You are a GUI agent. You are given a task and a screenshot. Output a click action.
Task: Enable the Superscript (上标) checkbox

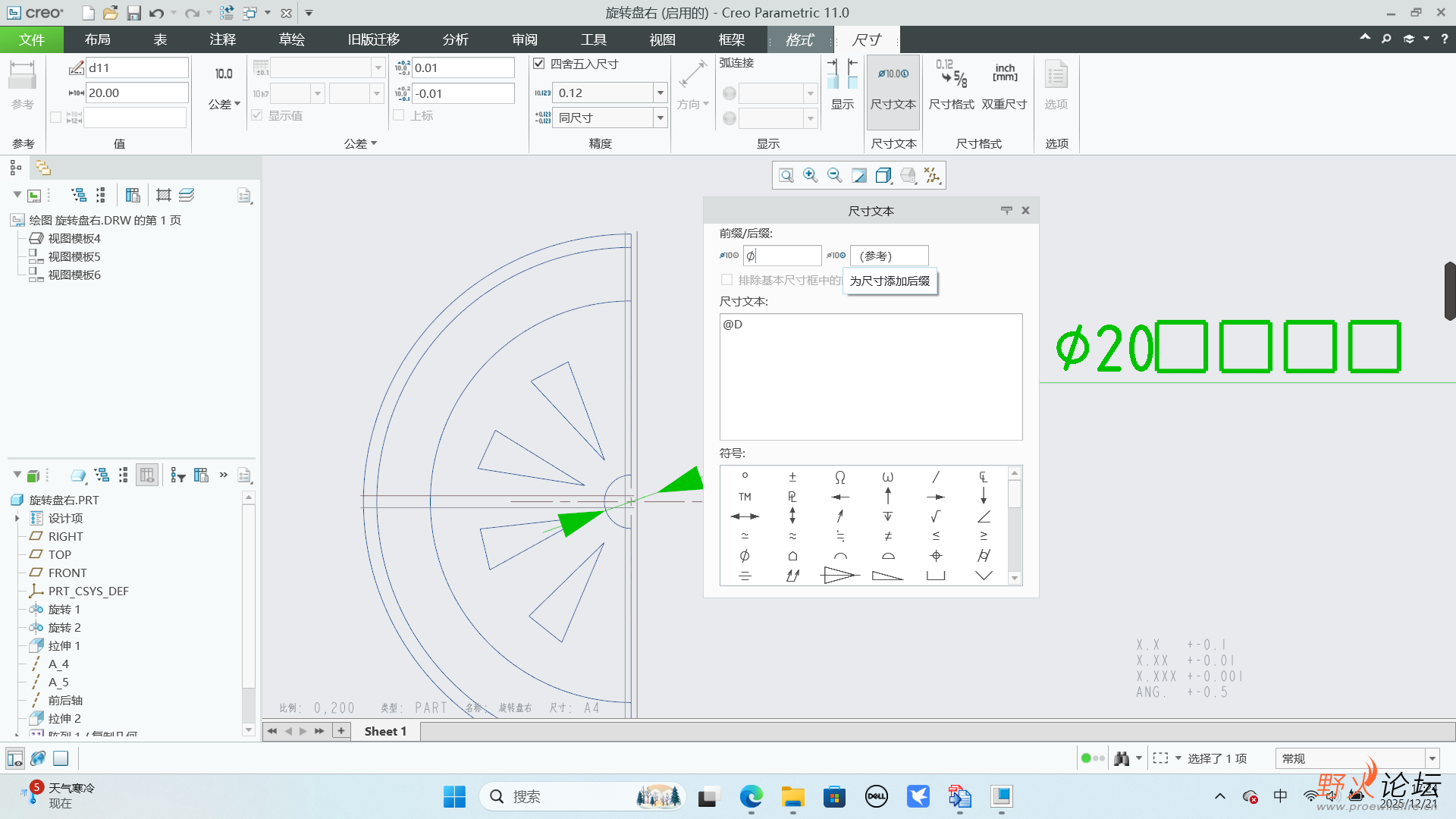399,115
